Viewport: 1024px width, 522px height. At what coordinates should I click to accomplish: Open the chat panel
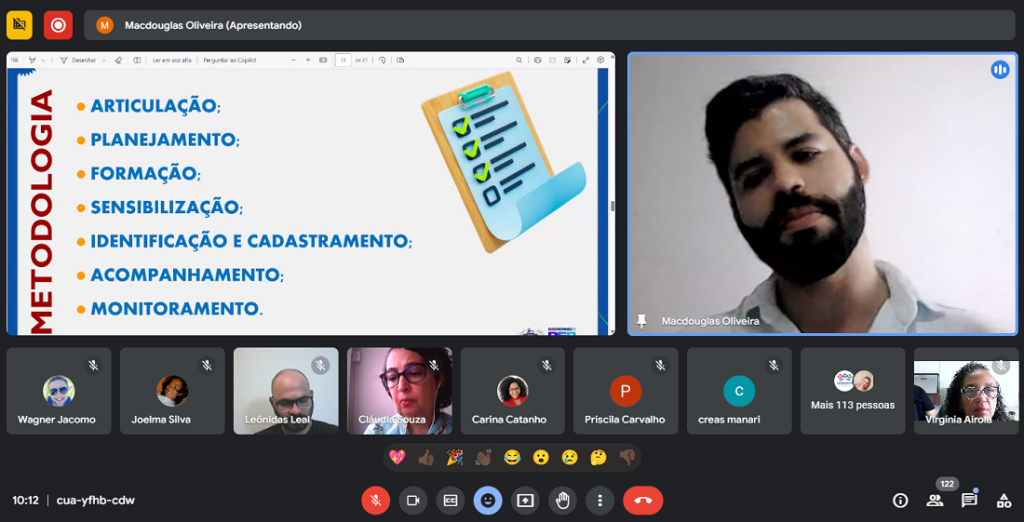[969, 500]
